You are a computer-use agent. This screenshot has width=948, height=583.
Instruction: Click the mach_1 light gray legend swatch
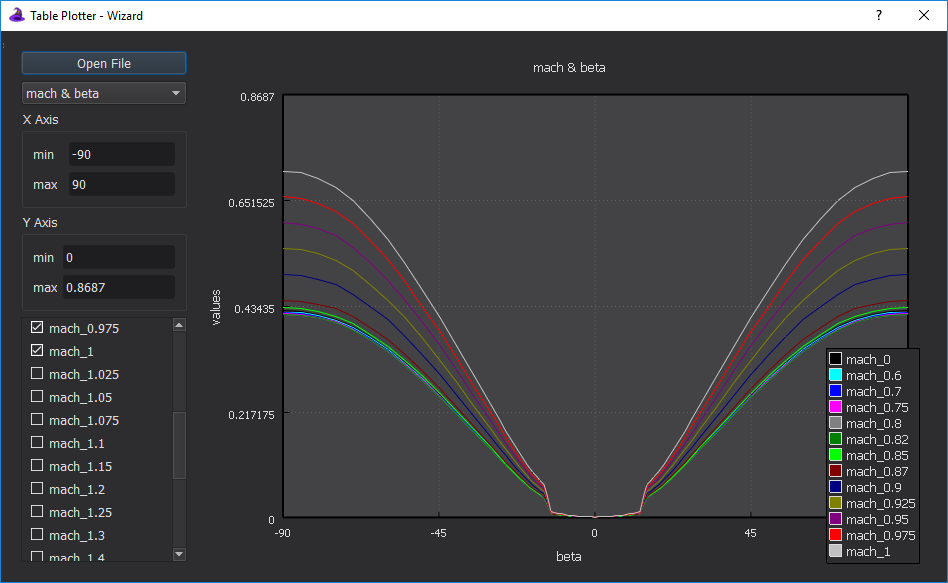click(x=835, y=551)
